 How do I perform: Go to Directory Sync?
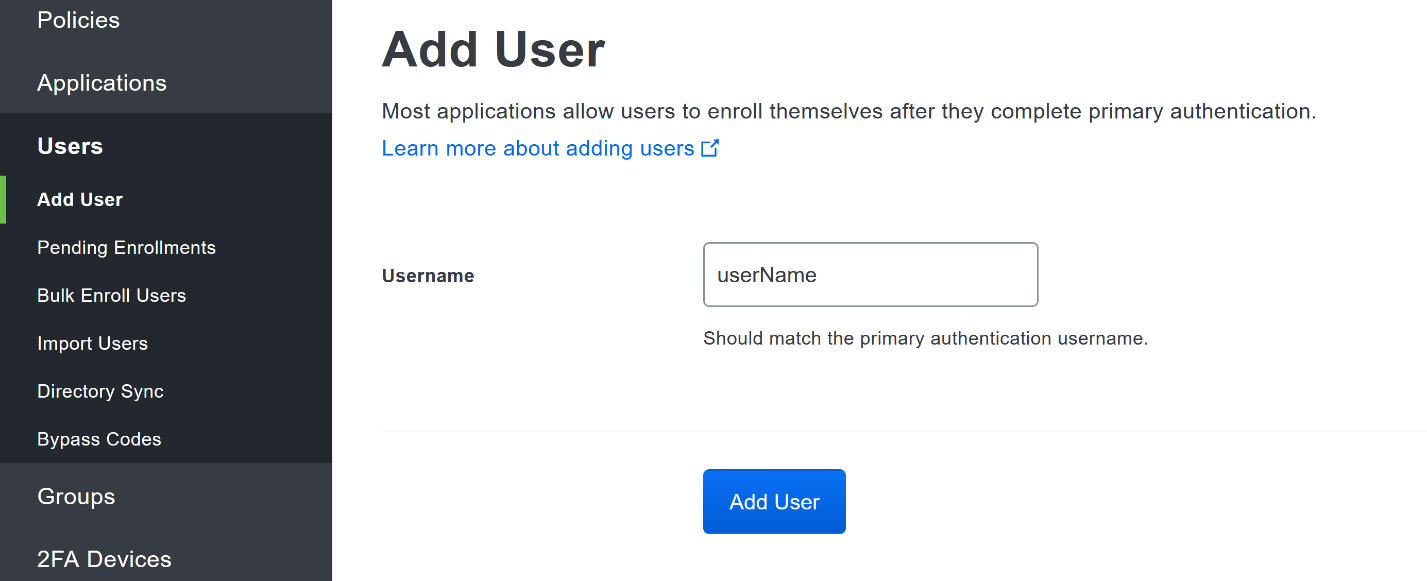pos(100,392)
